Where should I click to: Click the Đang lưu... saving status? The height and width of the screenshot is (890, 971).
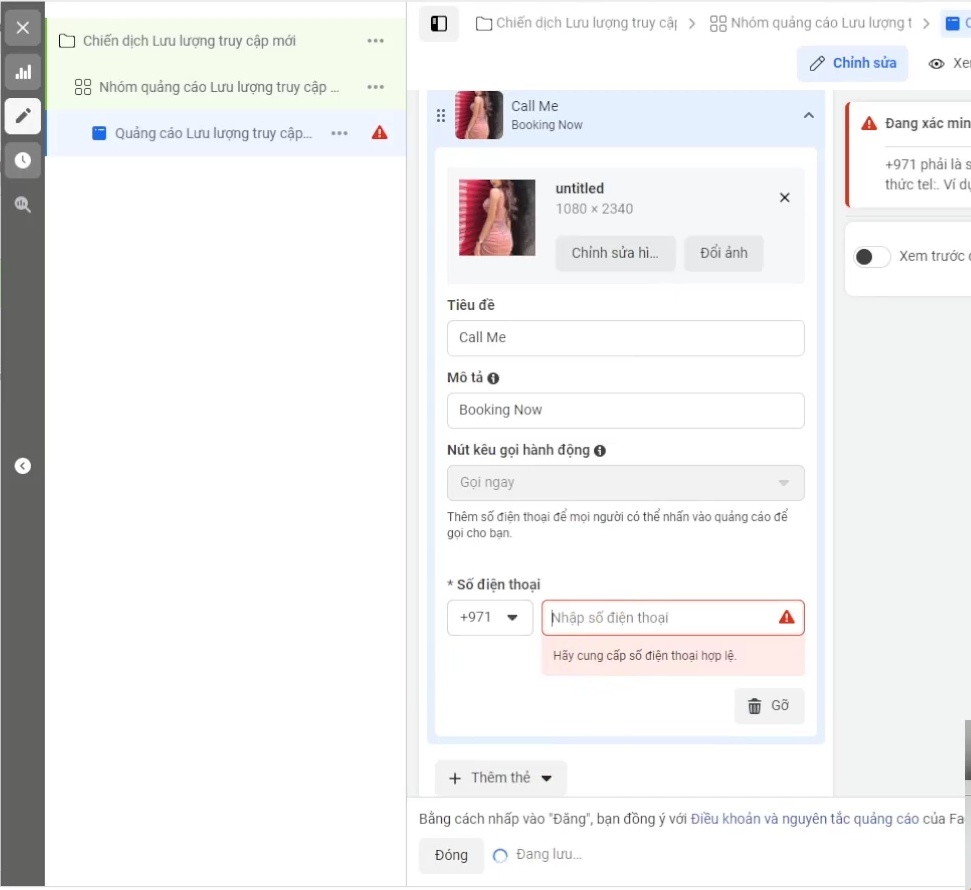point(548,854)
